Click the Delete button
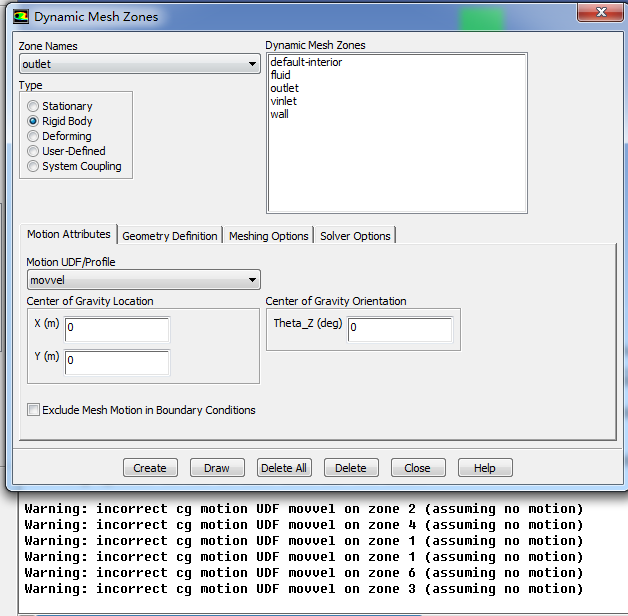Screen dimensions: 628x616 tap(351, 468)
